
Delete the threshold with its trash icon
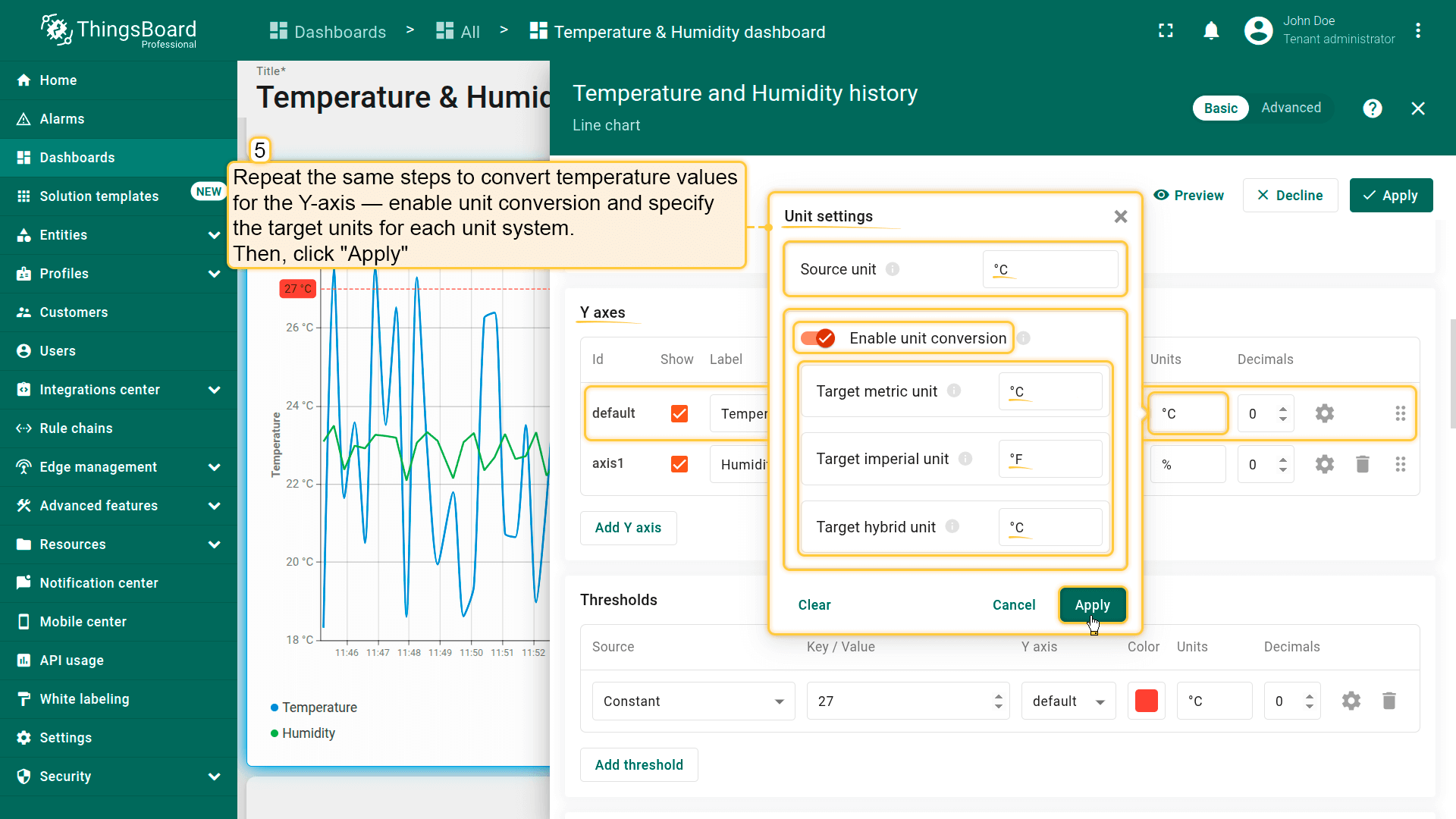point(1389,701)
